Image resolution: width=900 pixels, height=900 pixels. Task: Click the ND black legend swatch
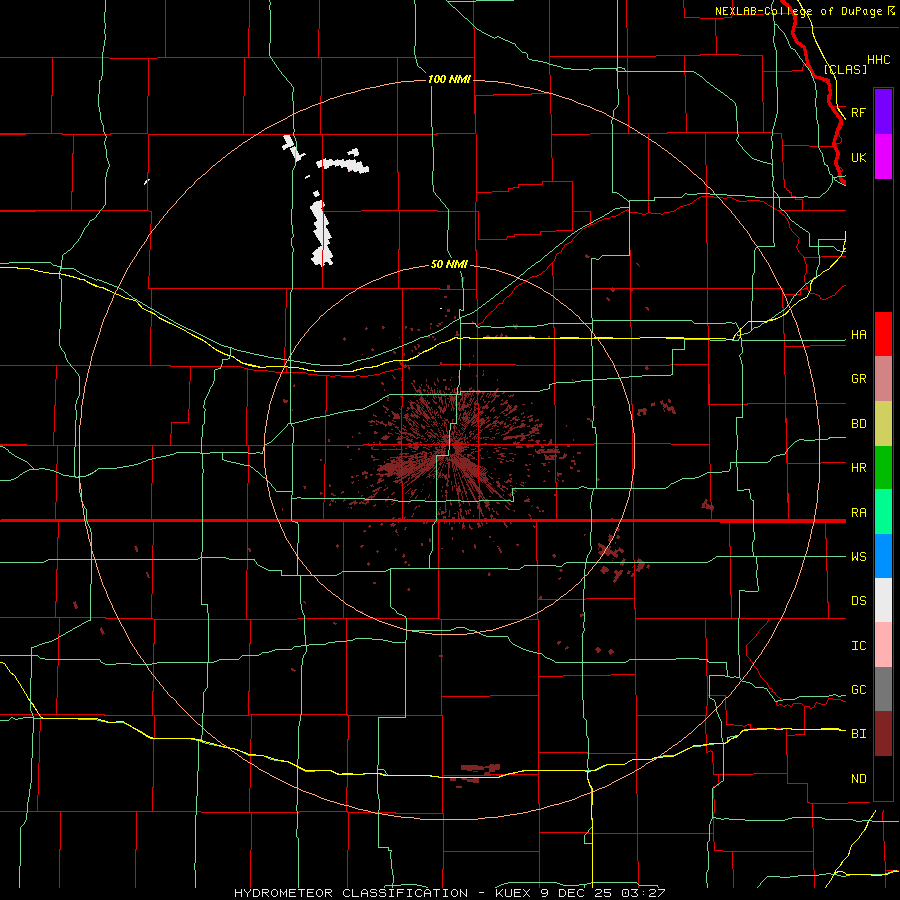883,778
